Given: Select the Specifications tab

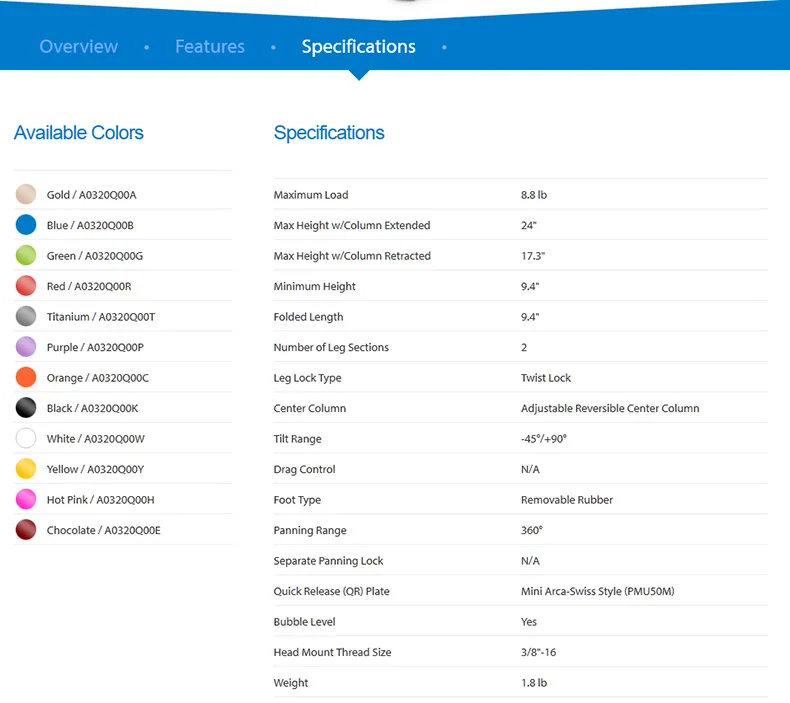Looking at the screenshot, I should [x=358, y=46].
